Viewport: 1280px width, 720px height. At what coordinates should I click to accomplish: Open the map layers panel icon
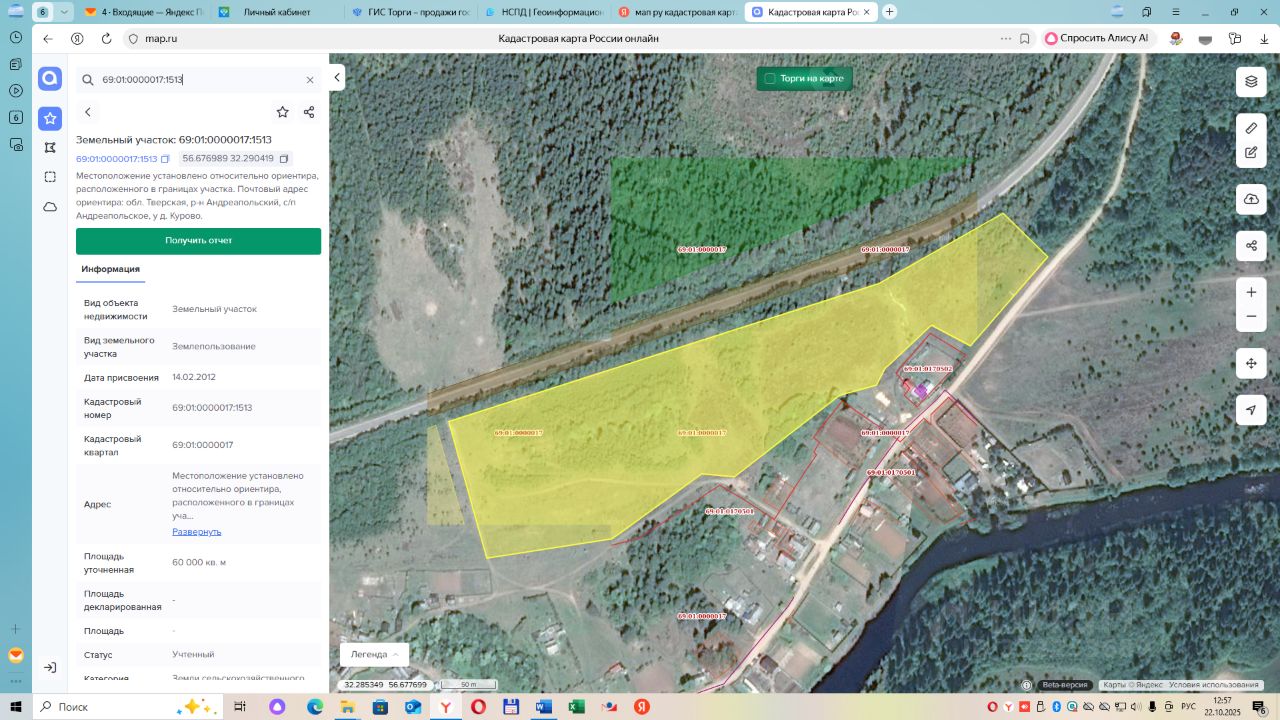(x=1251, y=81)
